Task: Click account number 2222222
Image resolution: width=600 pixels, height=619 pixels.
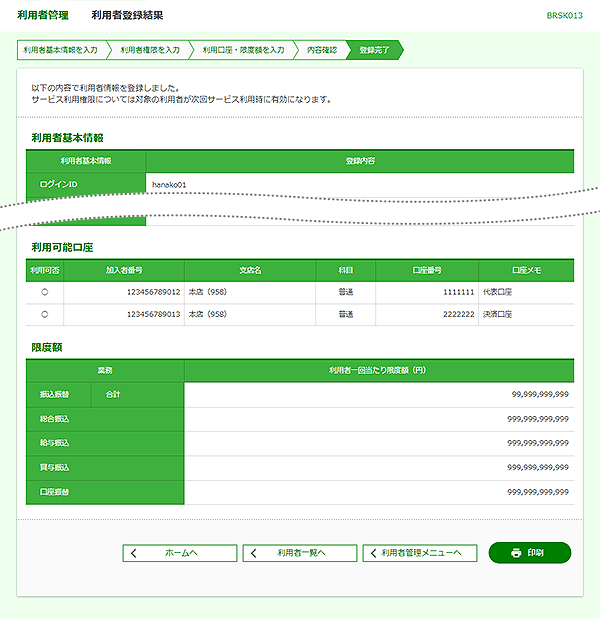Action: coord(458,314)
